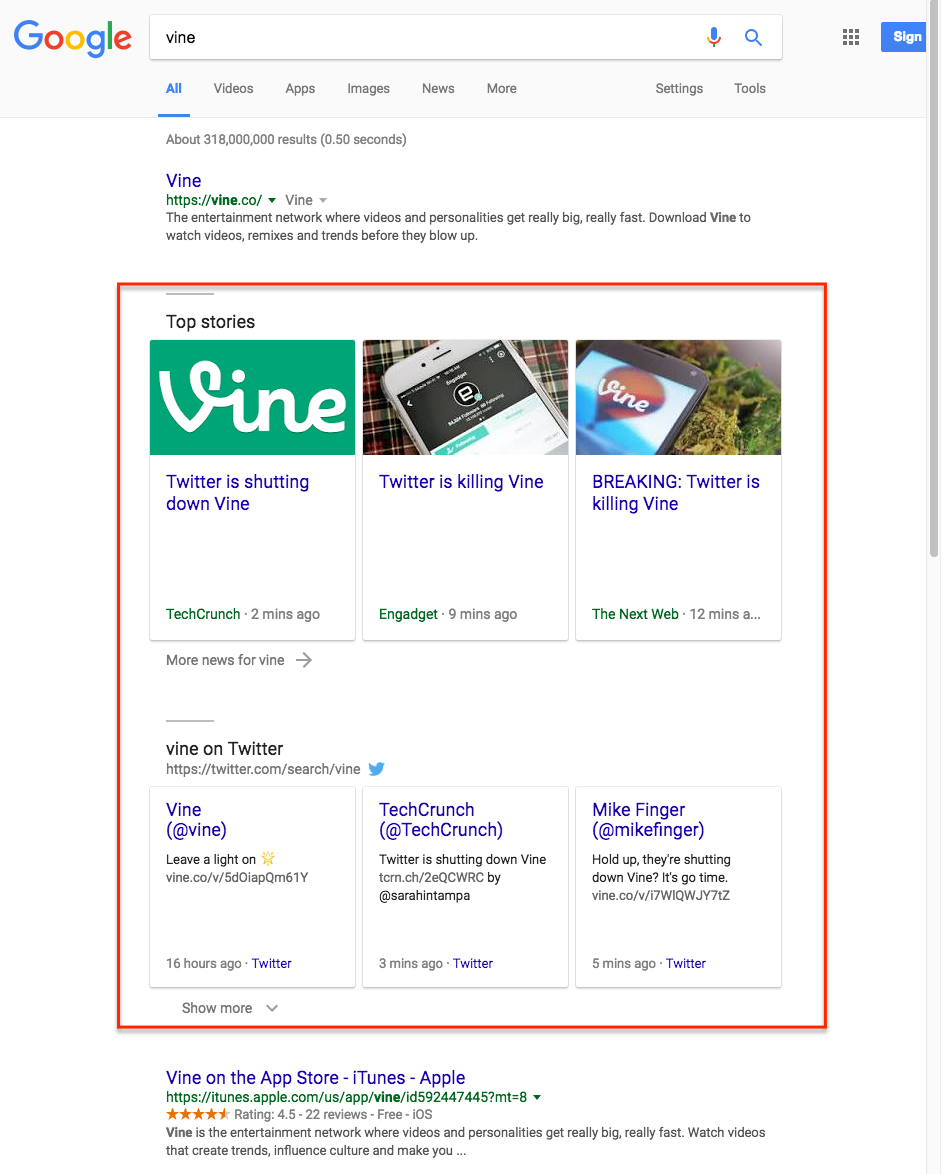This screenshot has height=1174, width=941.
Task: Click the Twitter link under 5 mins ago
Action: tap(686, 964)
